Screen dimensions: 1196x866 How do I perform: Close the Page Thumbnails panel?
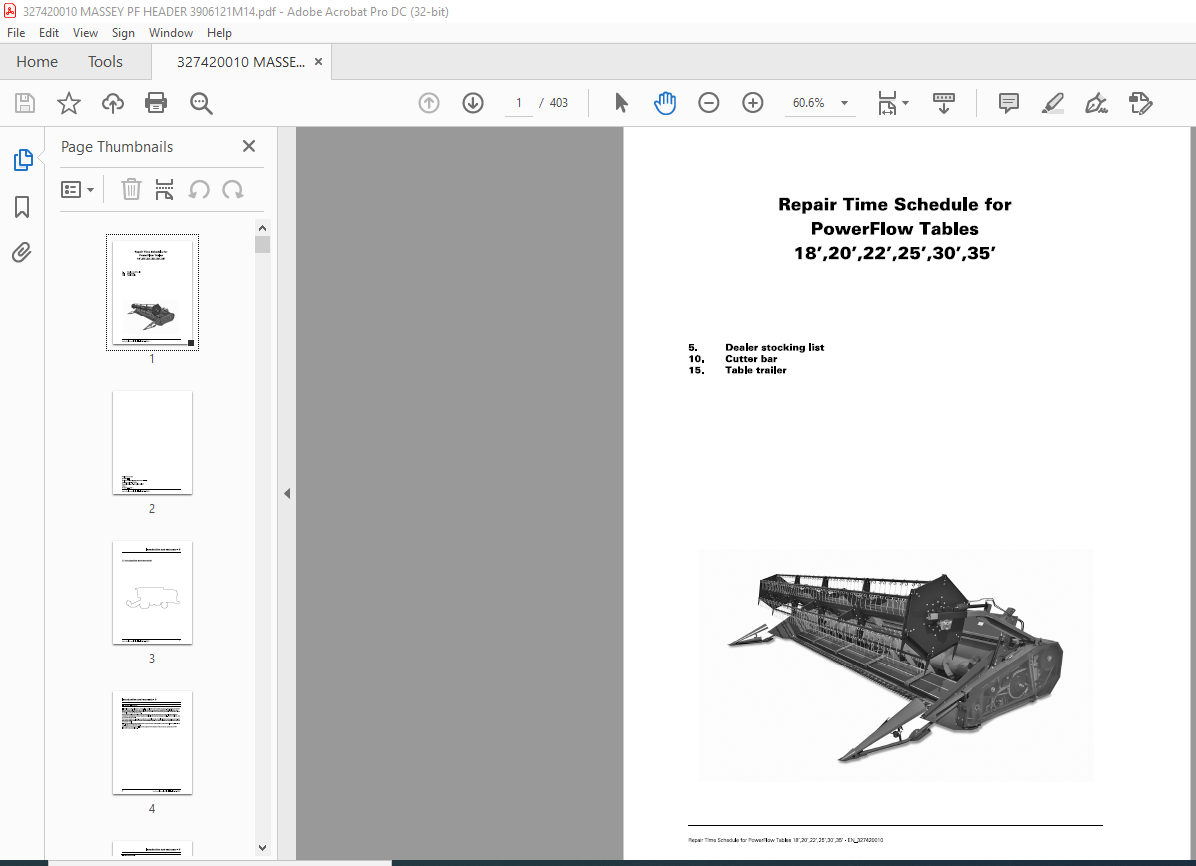coord(249,146)
